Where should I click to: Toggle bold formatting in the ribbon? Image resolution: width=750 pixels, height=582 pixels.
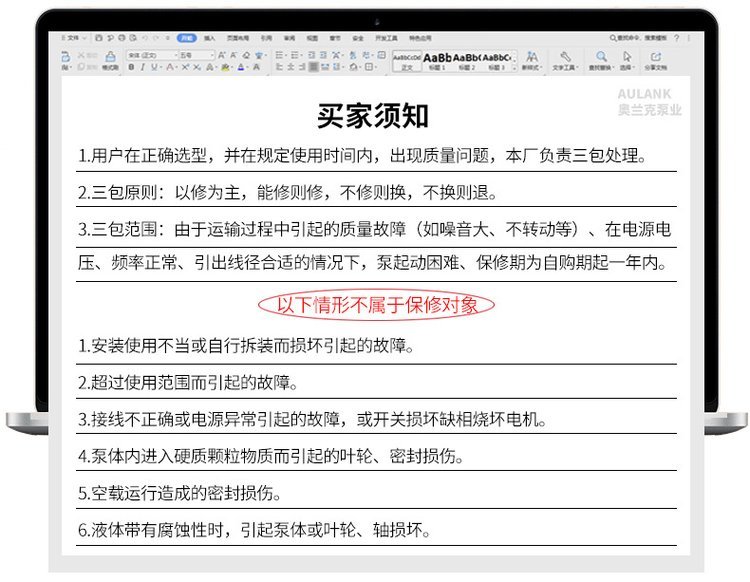pos(131,67)
